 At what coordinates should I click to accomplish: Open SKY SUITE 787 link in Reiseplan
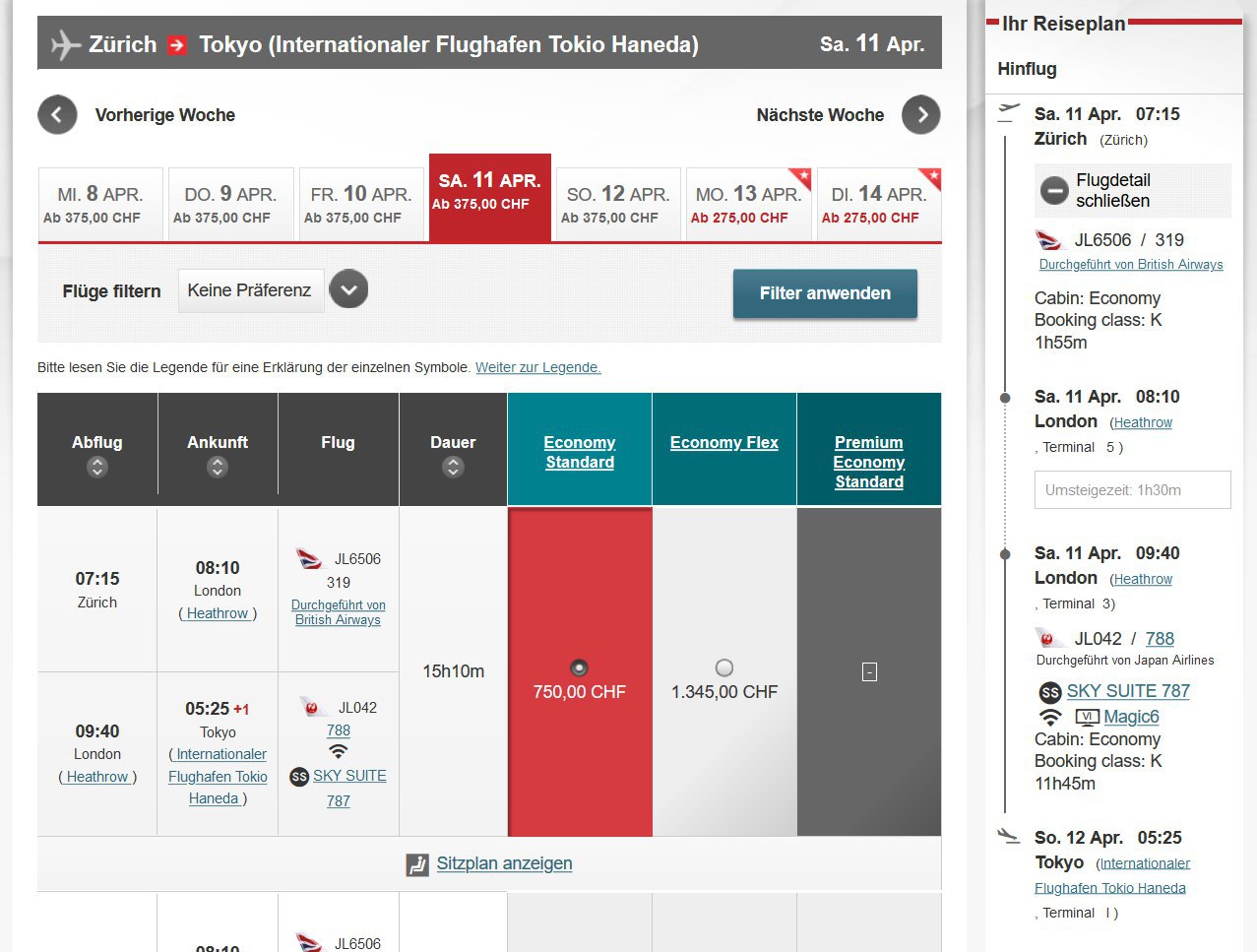(1128, 691)
